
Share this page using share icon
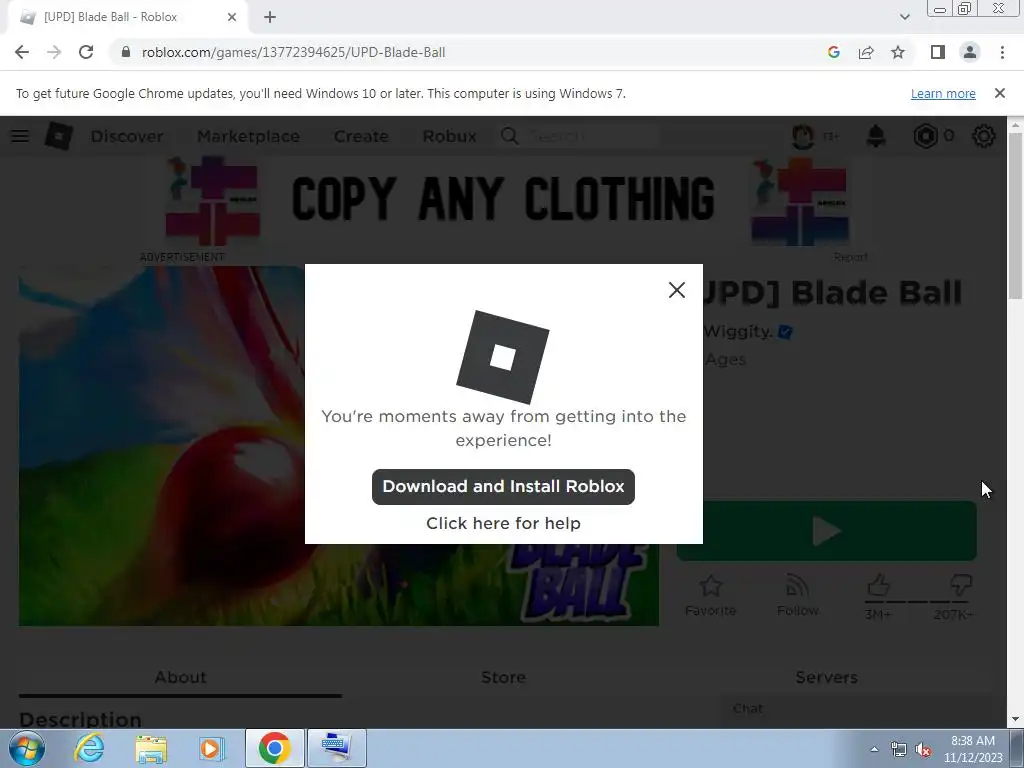(x=866, y=52)
